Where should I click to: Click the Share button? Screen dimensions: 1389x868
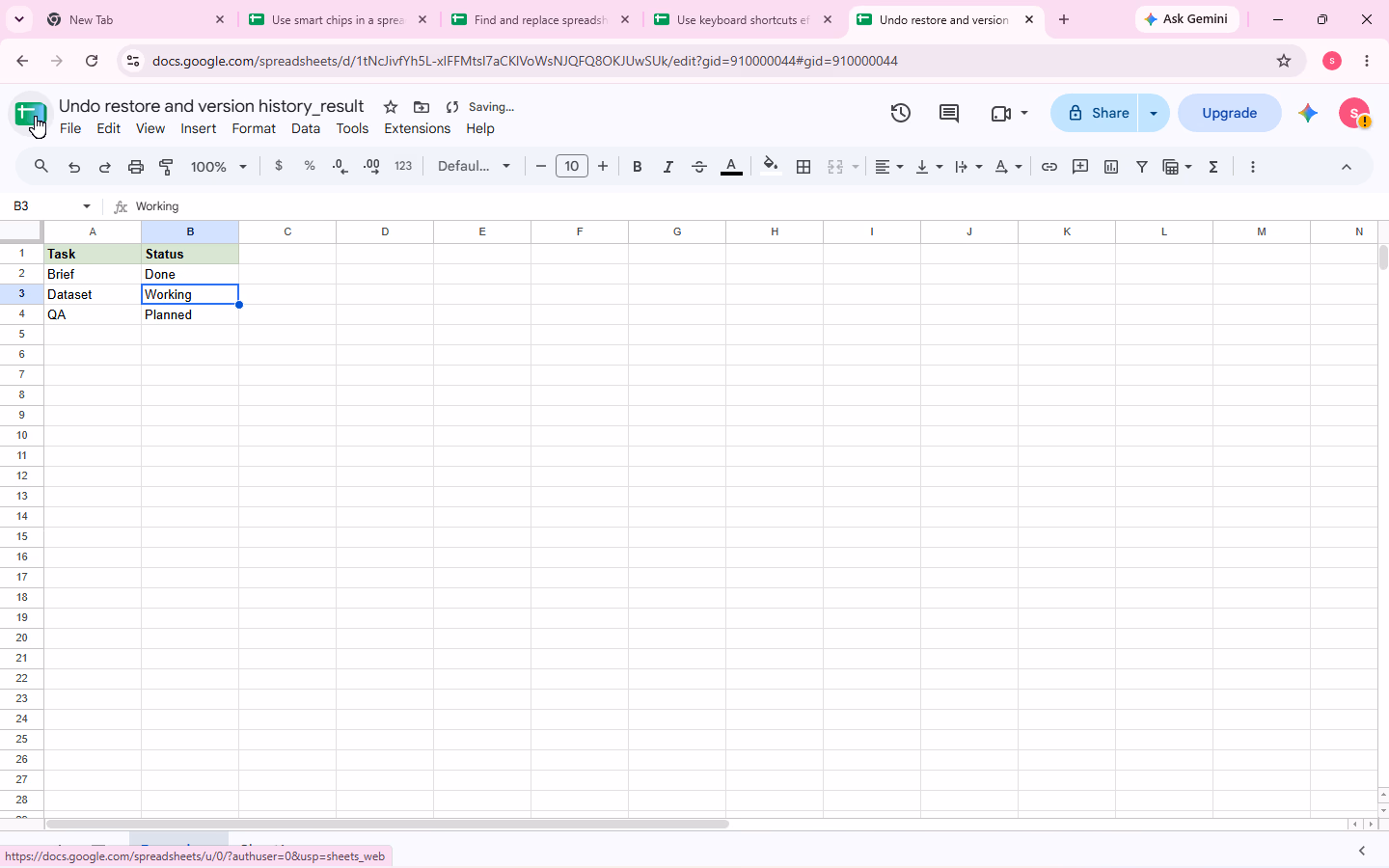coord(1096,113)
